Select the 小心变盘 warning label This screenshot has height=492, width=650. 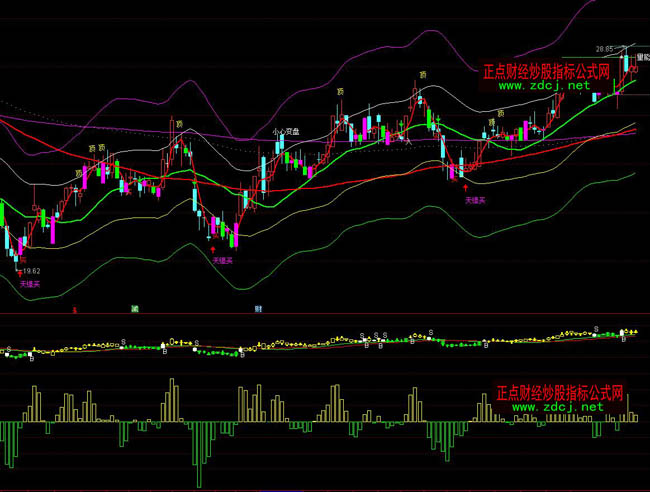tap(285, 132)
